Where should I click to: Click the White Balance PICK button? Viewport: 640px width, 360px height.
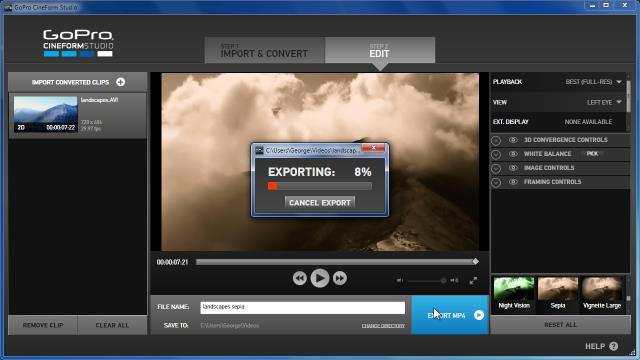click(x=592, y=154)
